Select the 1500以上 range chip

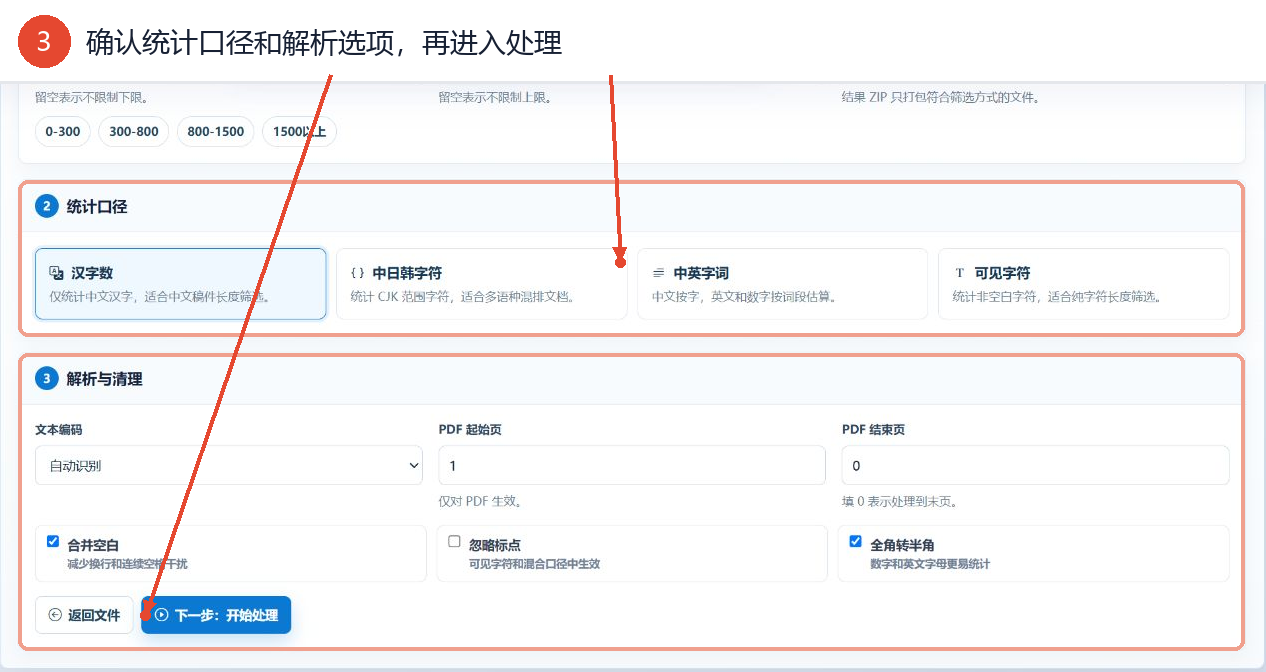[299, 131]
